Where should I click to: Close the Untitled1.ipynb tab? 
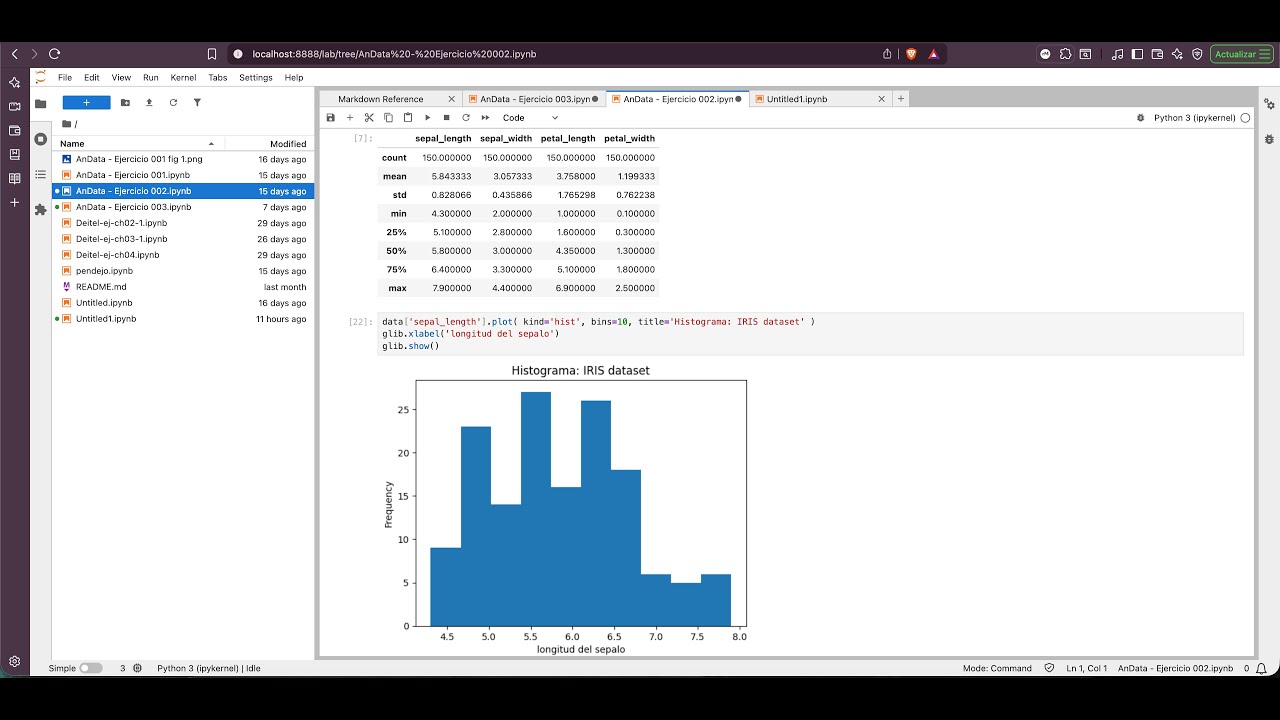pos(881,99)
